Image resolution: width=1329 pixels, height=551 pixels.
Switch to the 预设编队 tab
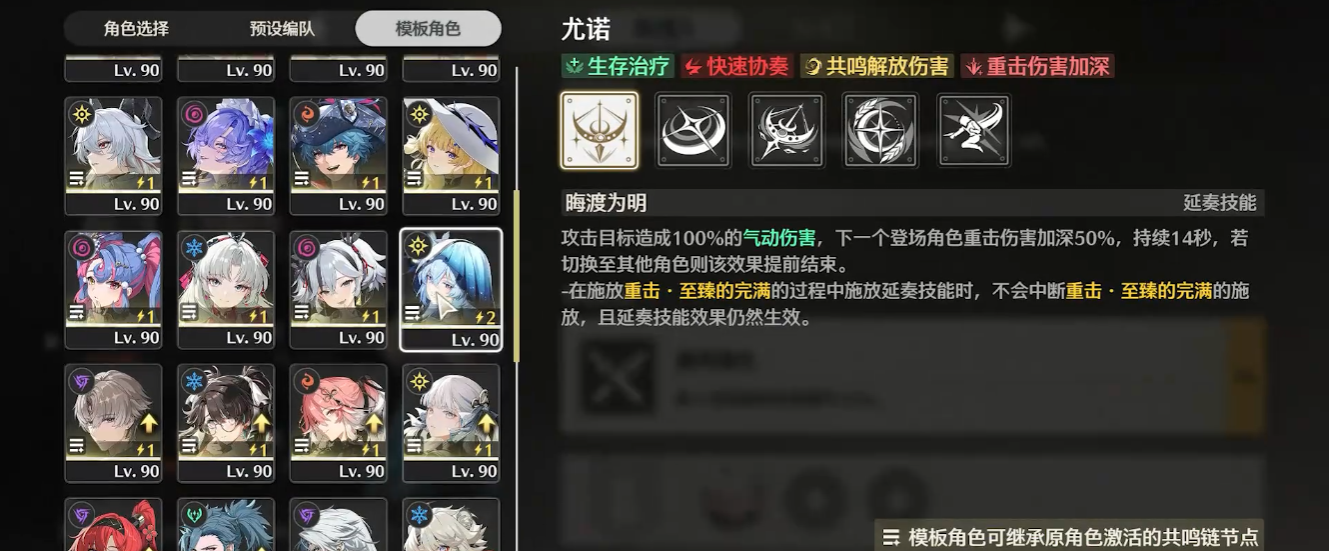point(282,28)
